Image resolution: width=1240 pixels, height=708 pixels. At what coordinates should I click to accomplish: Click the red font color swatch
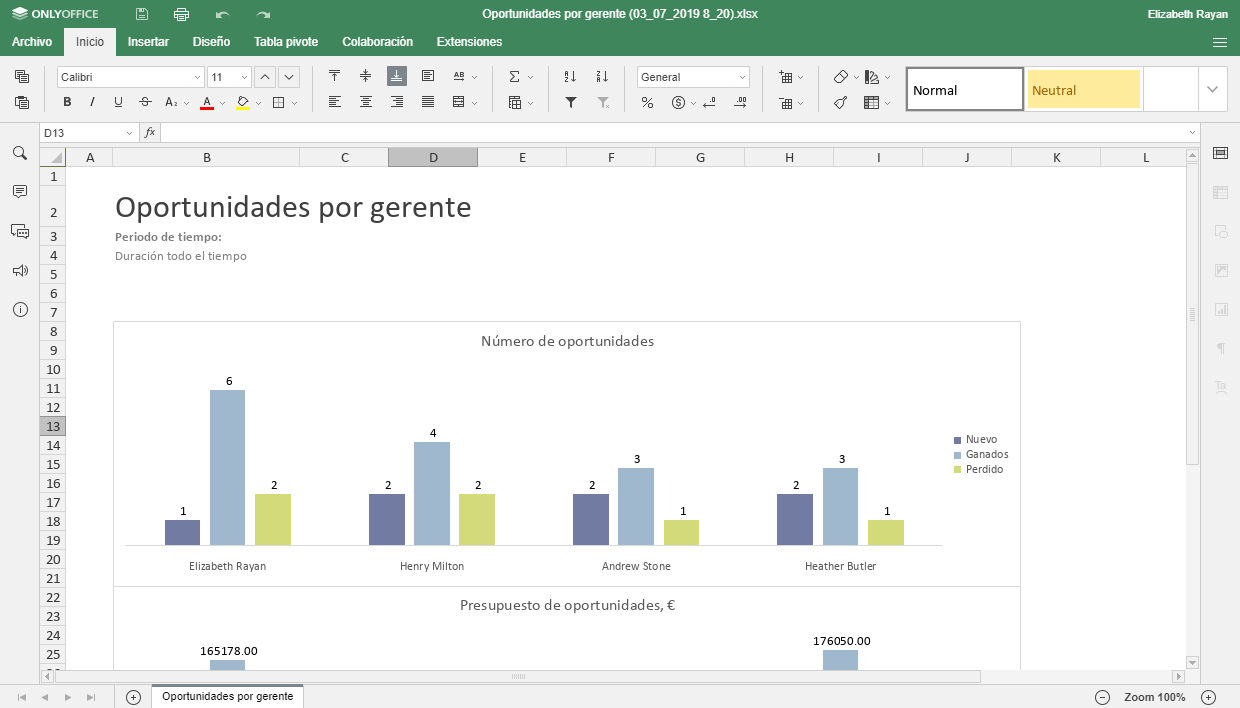click(207, 102)
